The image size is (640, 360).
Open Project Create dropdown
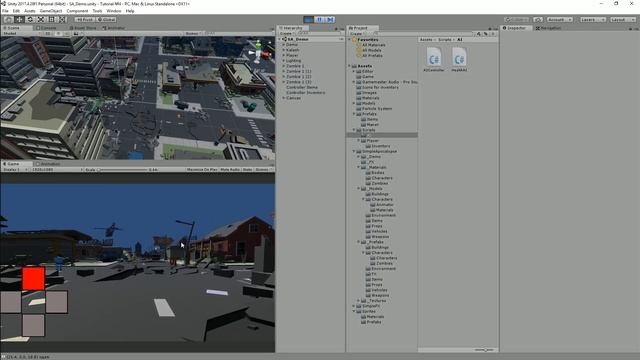pos(357,33)
